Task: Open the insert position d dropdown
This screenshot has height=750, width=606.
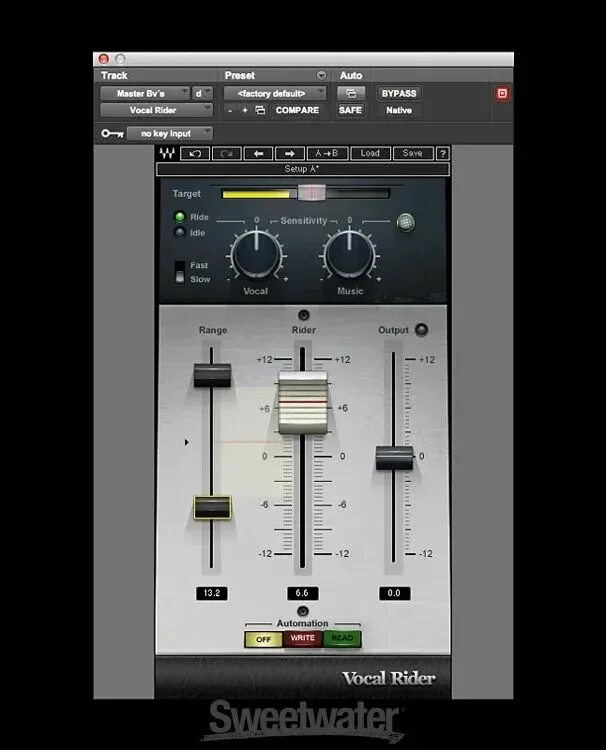Action: pos(202,93)
